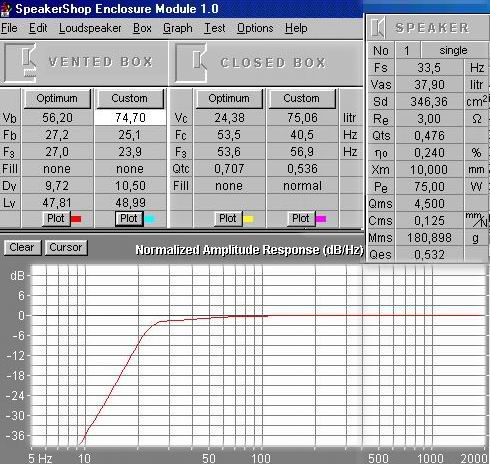Click the red plot color swatch
Image resolution: width=490 pixels, height=464 pixels.
click(76, 219)
